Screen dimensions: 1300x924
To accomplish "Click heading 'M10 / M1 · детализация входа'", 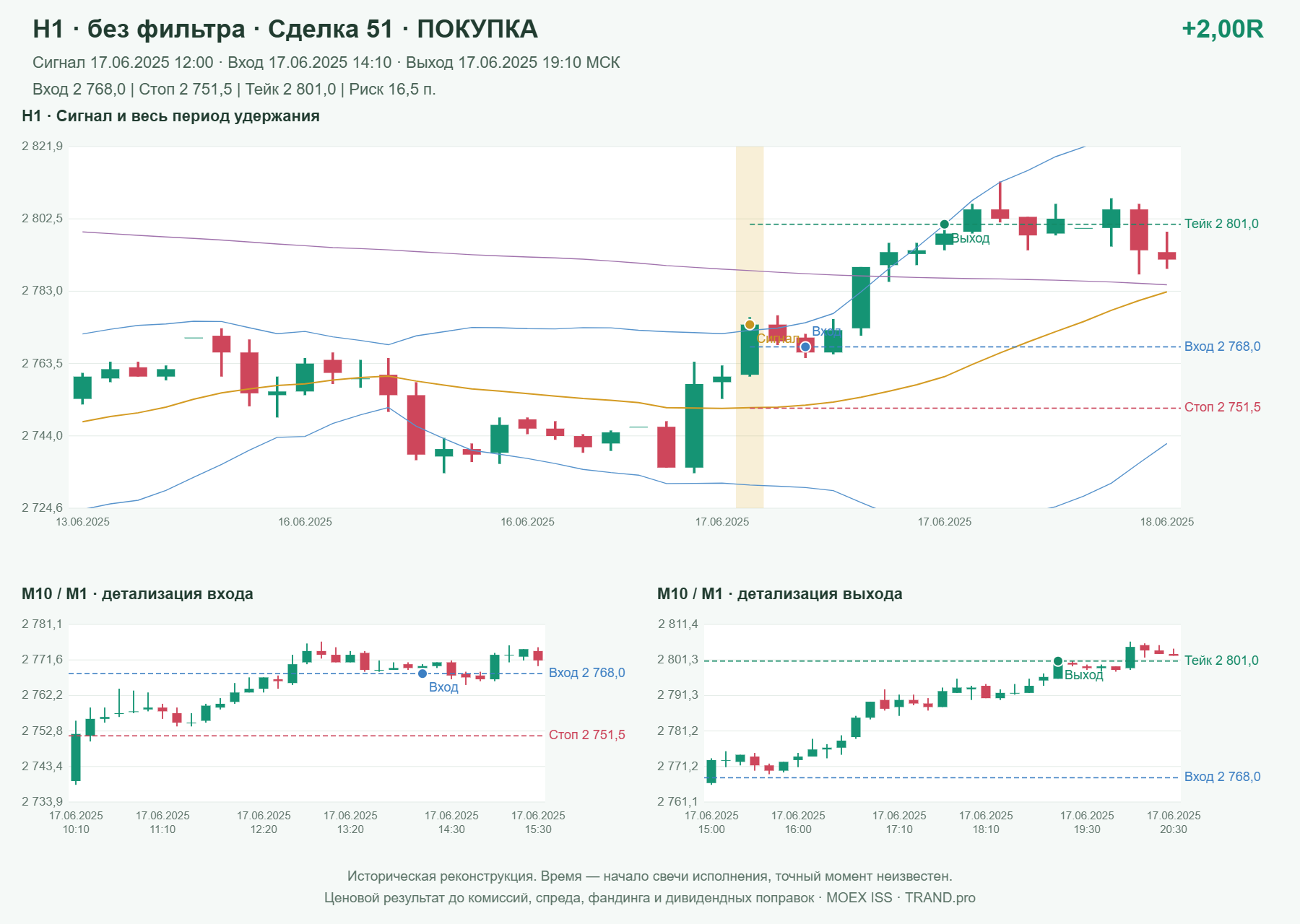I will (137, 594).
